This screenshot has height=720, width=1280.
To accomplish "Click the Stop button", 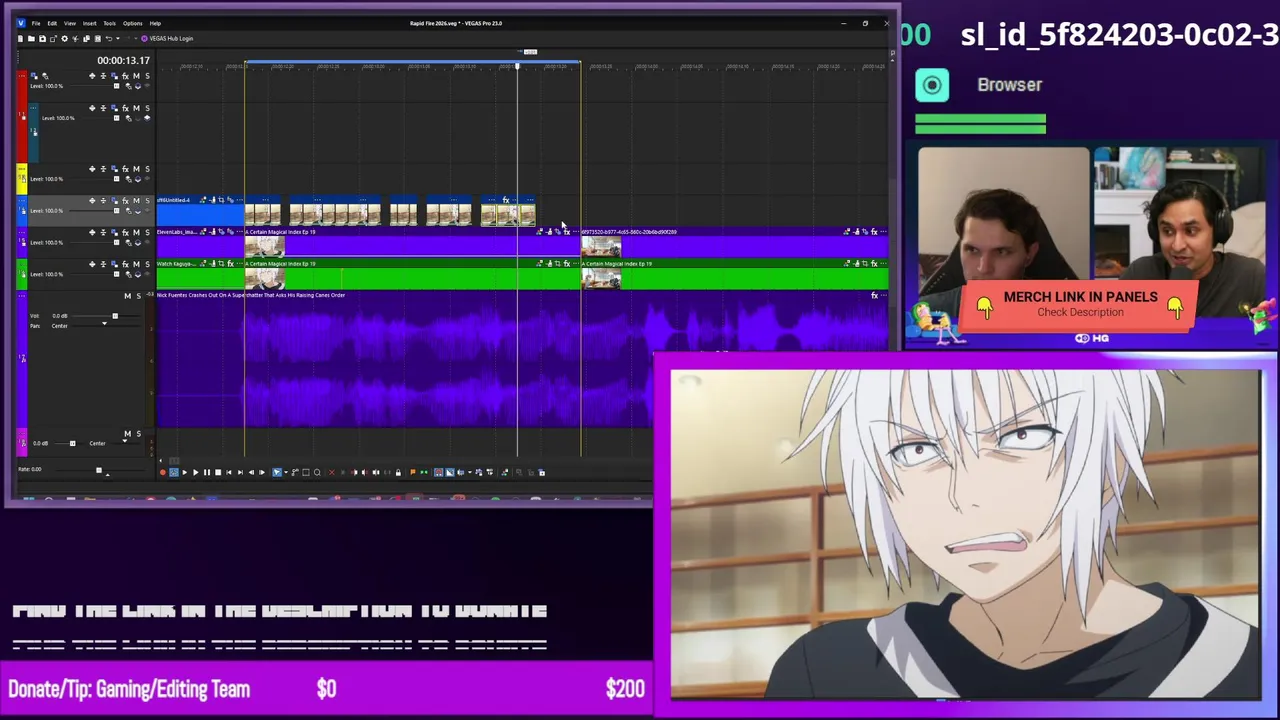I will pos(218,472).
